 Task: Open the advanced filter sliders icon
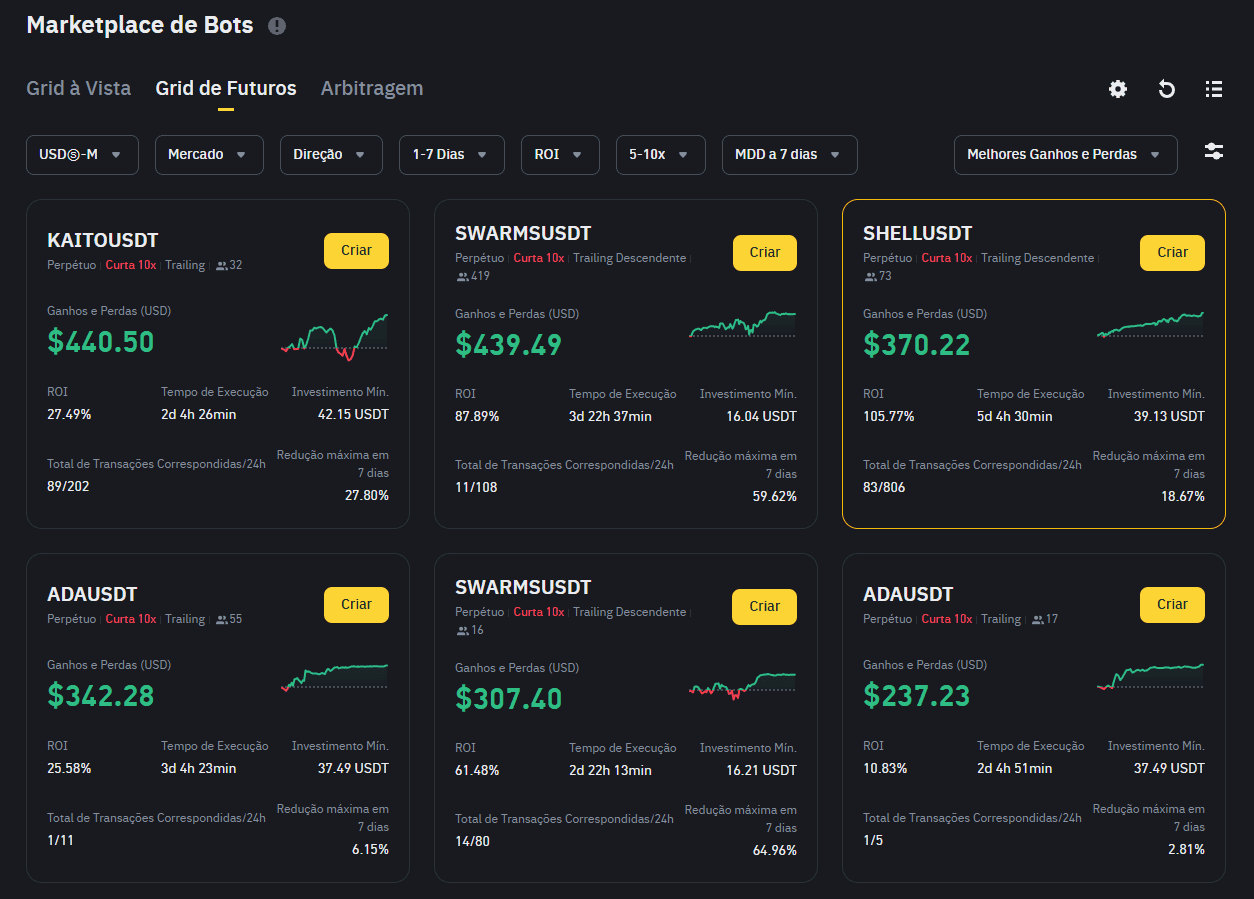[1214, 152]
